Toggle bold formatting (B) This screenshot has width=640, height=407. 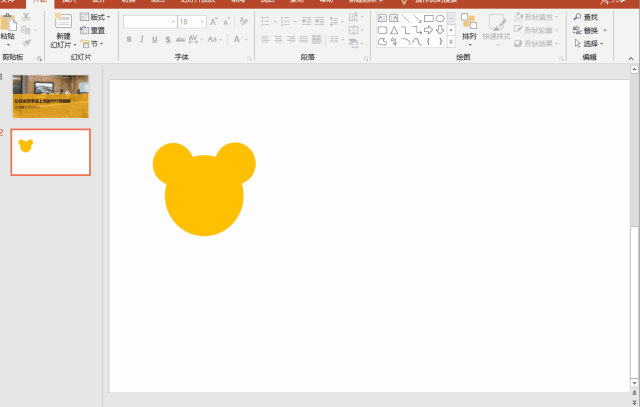coord(128,39)
